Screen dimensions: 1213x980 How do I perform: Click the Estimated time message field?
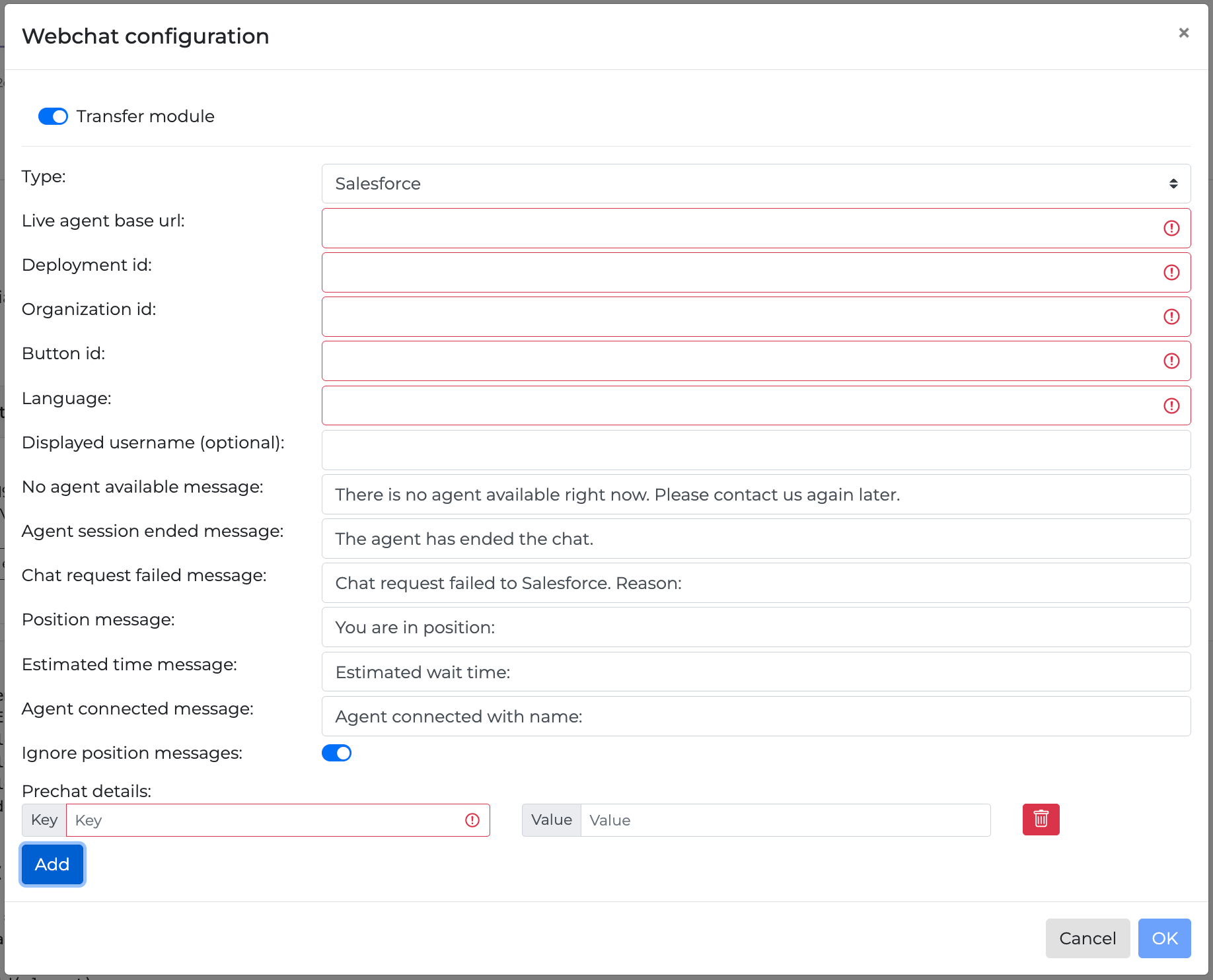coord(755,672)
